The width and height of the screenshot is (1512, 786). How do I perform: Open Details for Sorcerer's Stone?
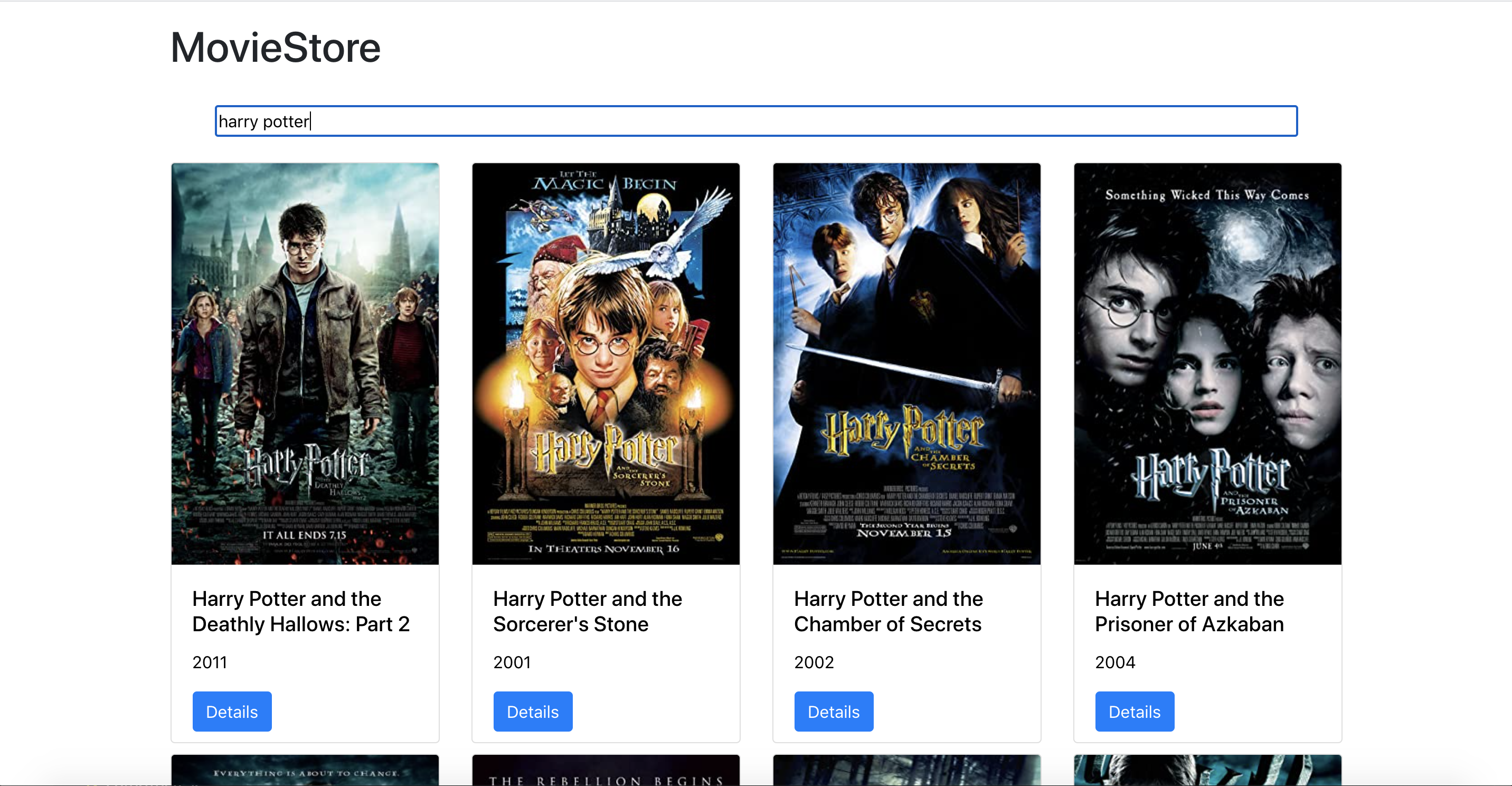[x=533, y=712]
